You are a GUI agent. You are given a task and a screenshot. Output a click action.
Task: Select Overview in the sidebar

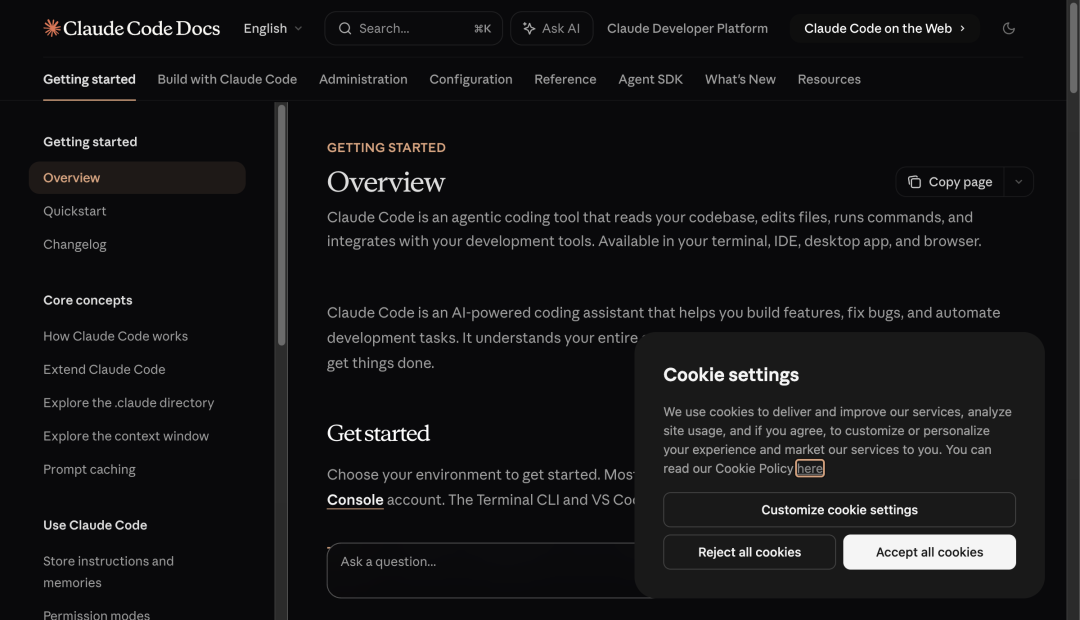click(x=137, y=178)
